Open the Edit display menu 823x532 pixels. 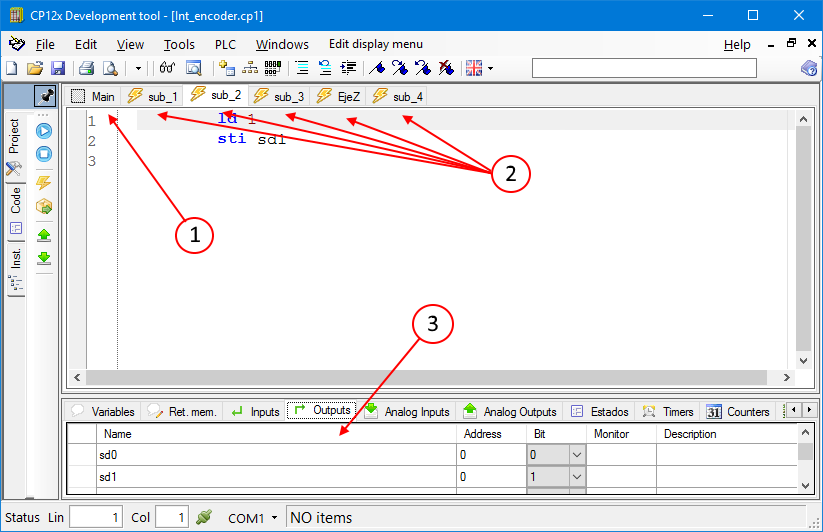pyautogui.click(x=375, y=44)
